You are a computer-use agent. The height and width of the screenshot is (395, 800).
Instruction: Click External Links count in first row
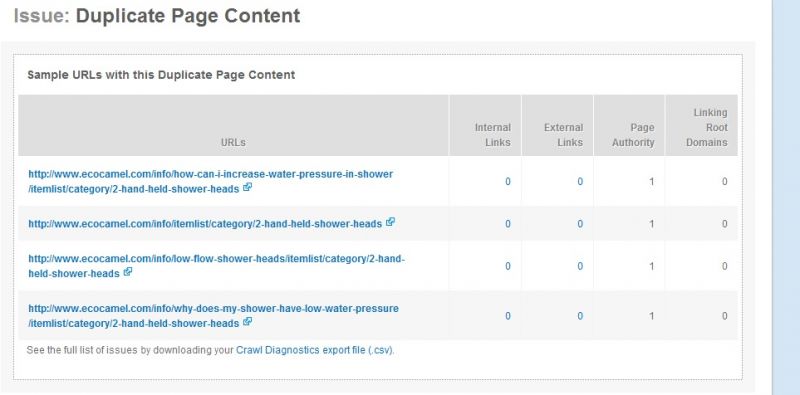point(580,182)
